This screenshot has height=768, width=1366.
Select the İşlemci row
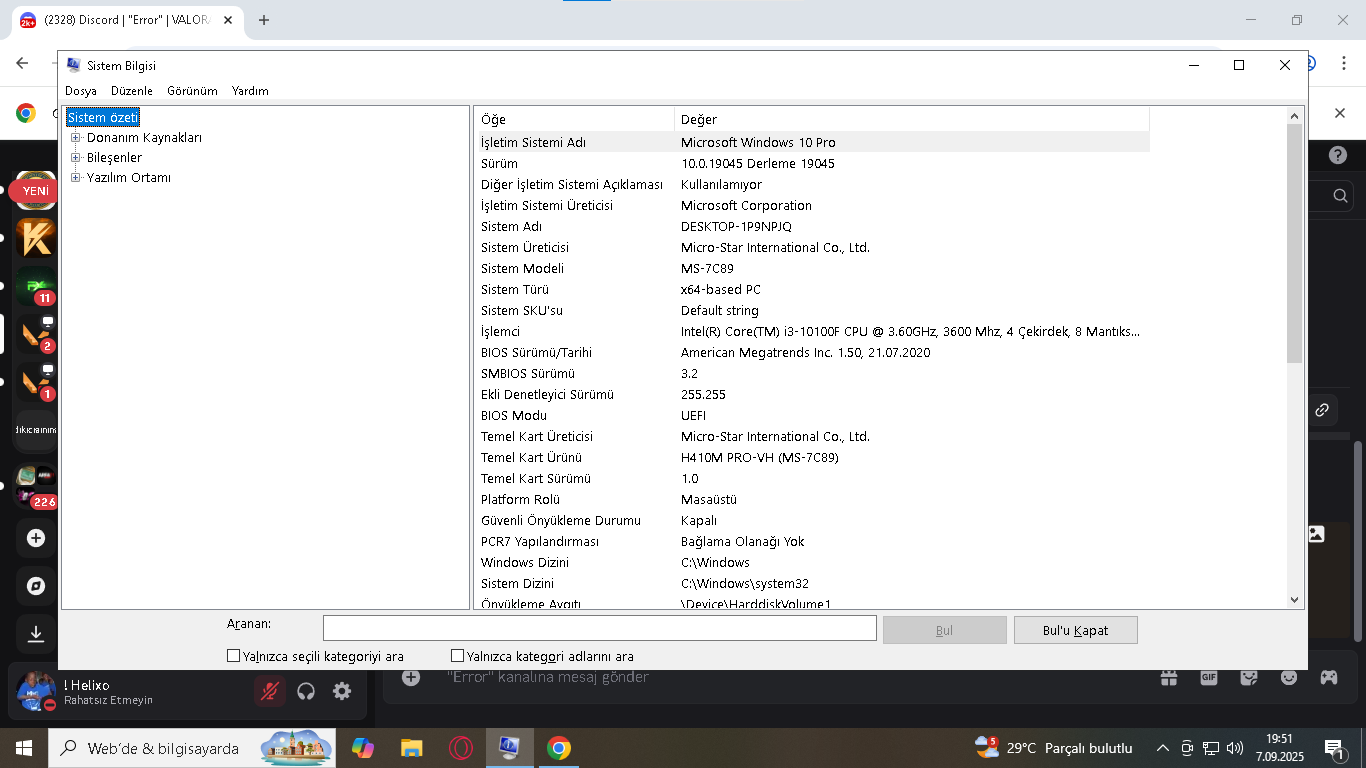tap(812, 332)
